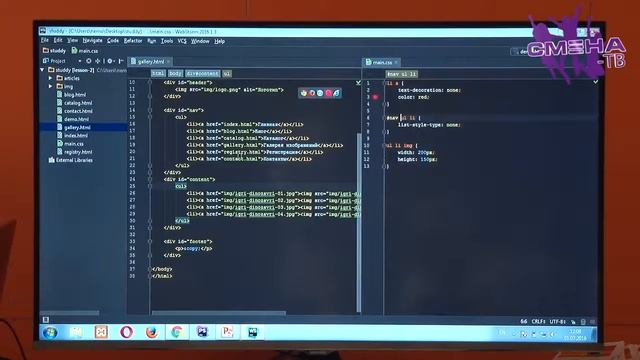Image resolution: width=640 pixels, height=360 pixels.
Task: Open in Safari from browser popup
Action: (x=320, y=93)
